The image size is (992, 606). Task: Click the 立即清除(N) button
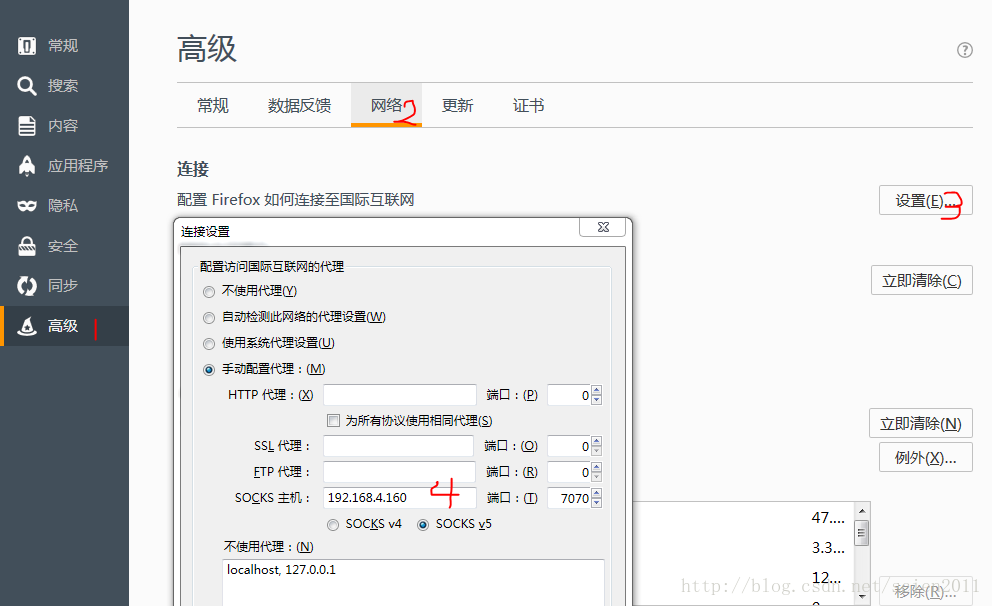pos(921,423)
